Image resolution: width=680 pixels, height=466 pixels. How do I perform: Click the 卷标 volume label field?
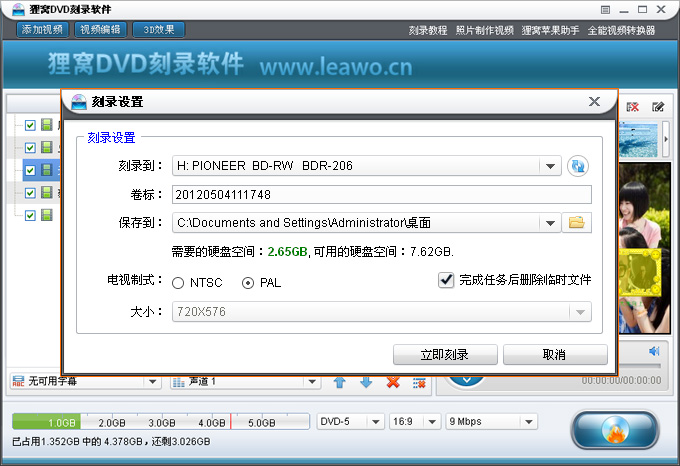coord(382,195)
